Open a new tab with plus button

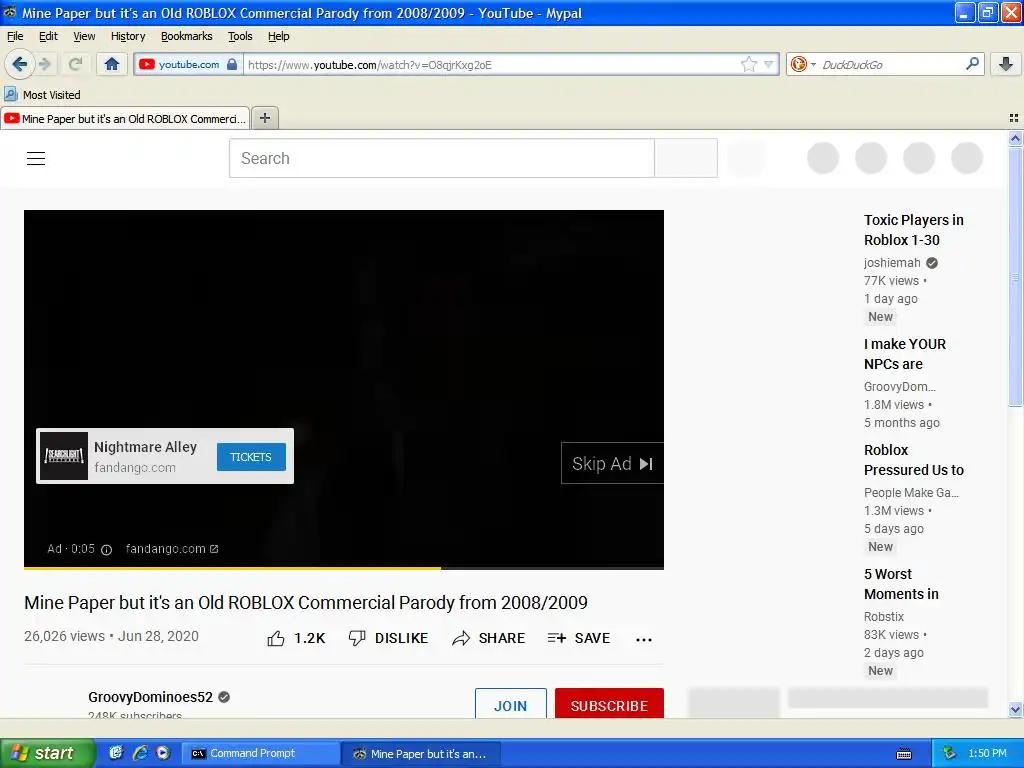[264, 118]
